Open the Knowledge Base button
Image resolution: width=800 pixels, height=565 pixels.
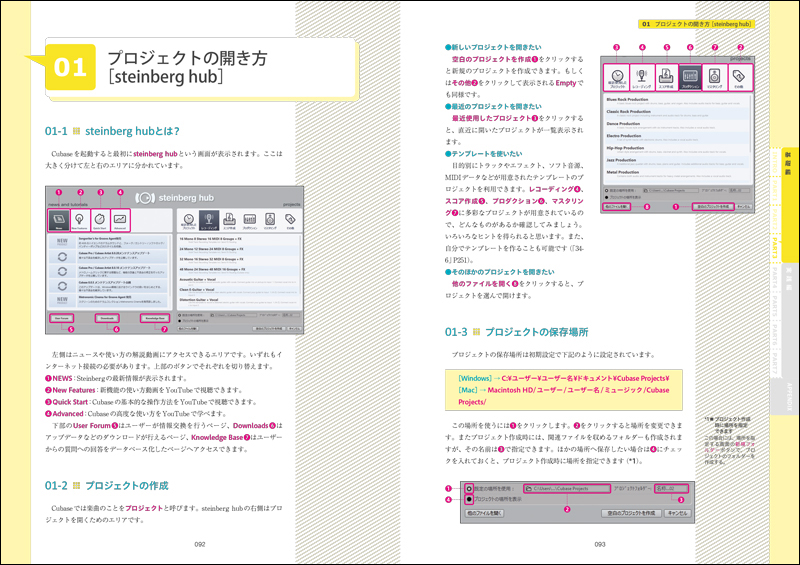pyautogui.click(x=155, y=318)
